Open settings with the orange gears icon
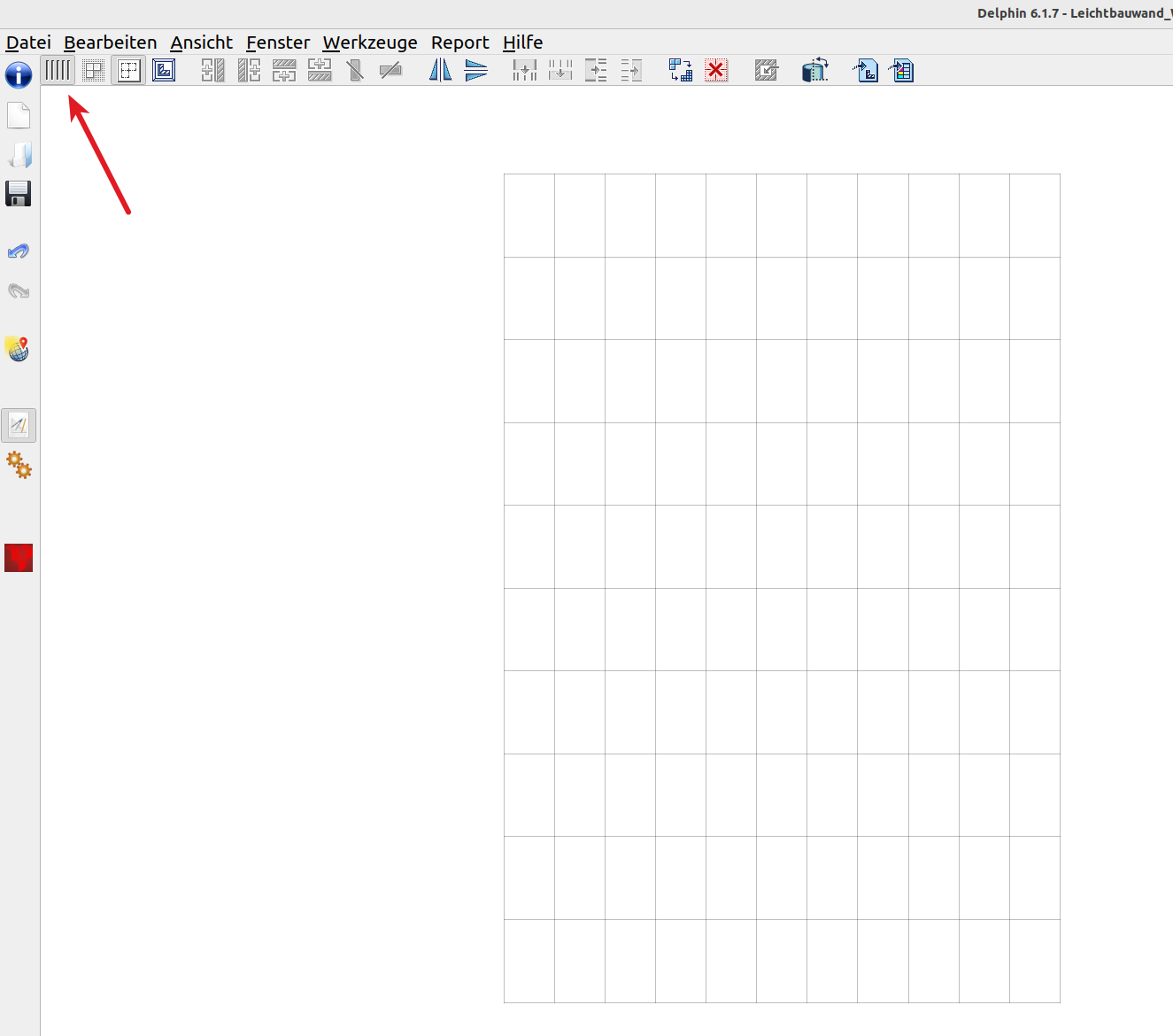Viewport: 1173px width, 1036px height. point(19,465)
